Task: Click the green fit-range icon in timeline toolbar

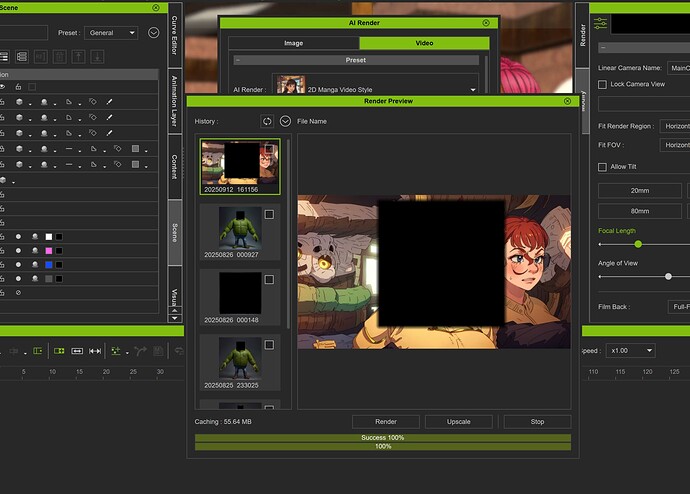Action: (59, 351)
